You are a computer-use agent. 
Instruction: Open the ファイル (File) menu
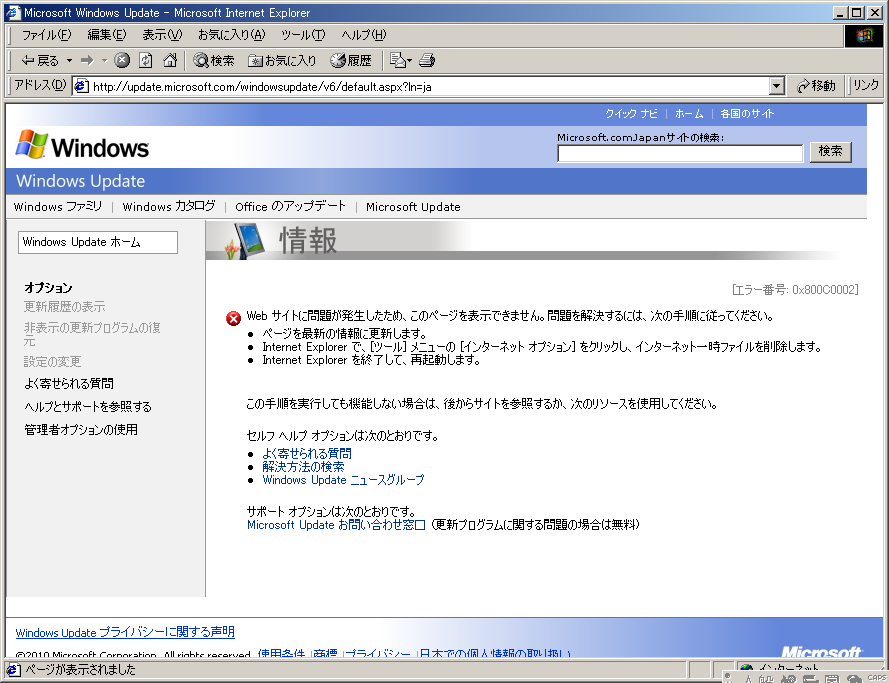pos(46,35)
